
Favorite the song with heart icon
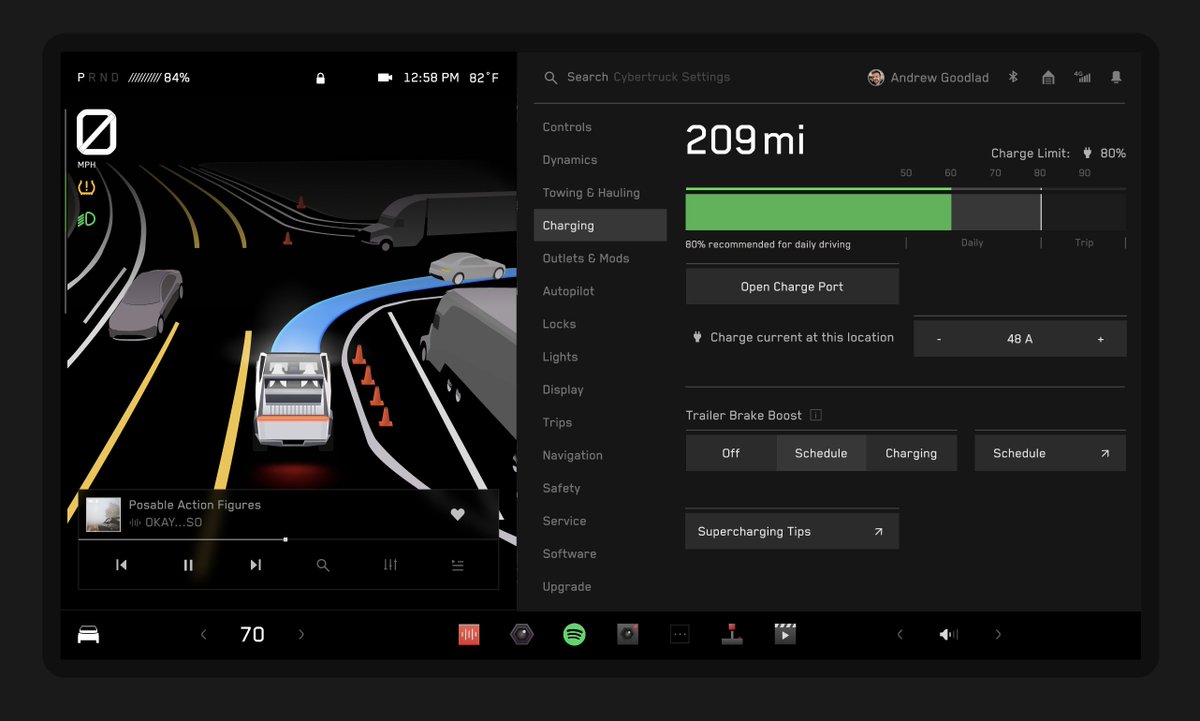(x=457, y=514)
